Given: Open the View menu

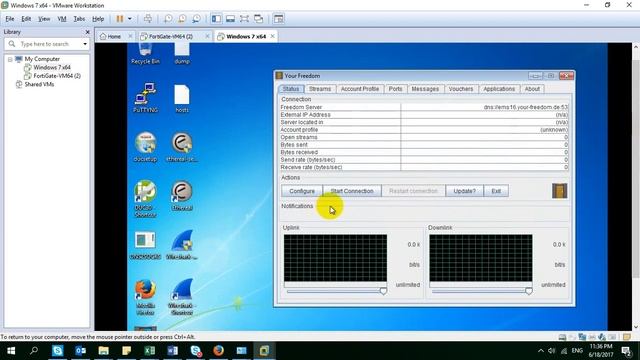Looking at the screenshot, I should coord(44,19).
